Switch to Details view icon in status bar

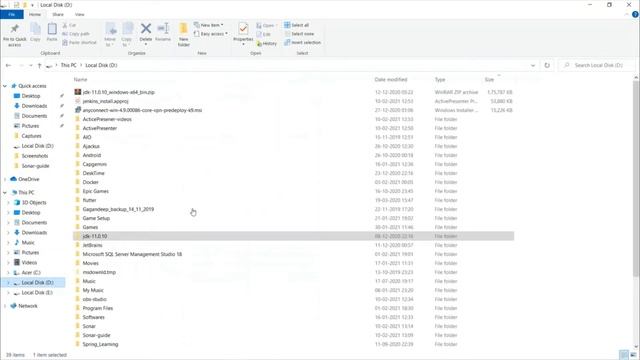(624, 355)
